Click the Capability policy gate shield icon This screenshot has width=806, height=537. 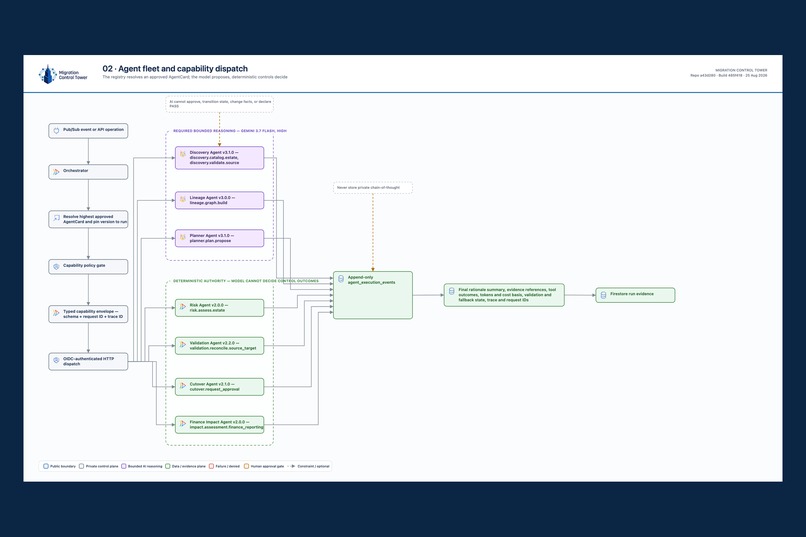57,267
